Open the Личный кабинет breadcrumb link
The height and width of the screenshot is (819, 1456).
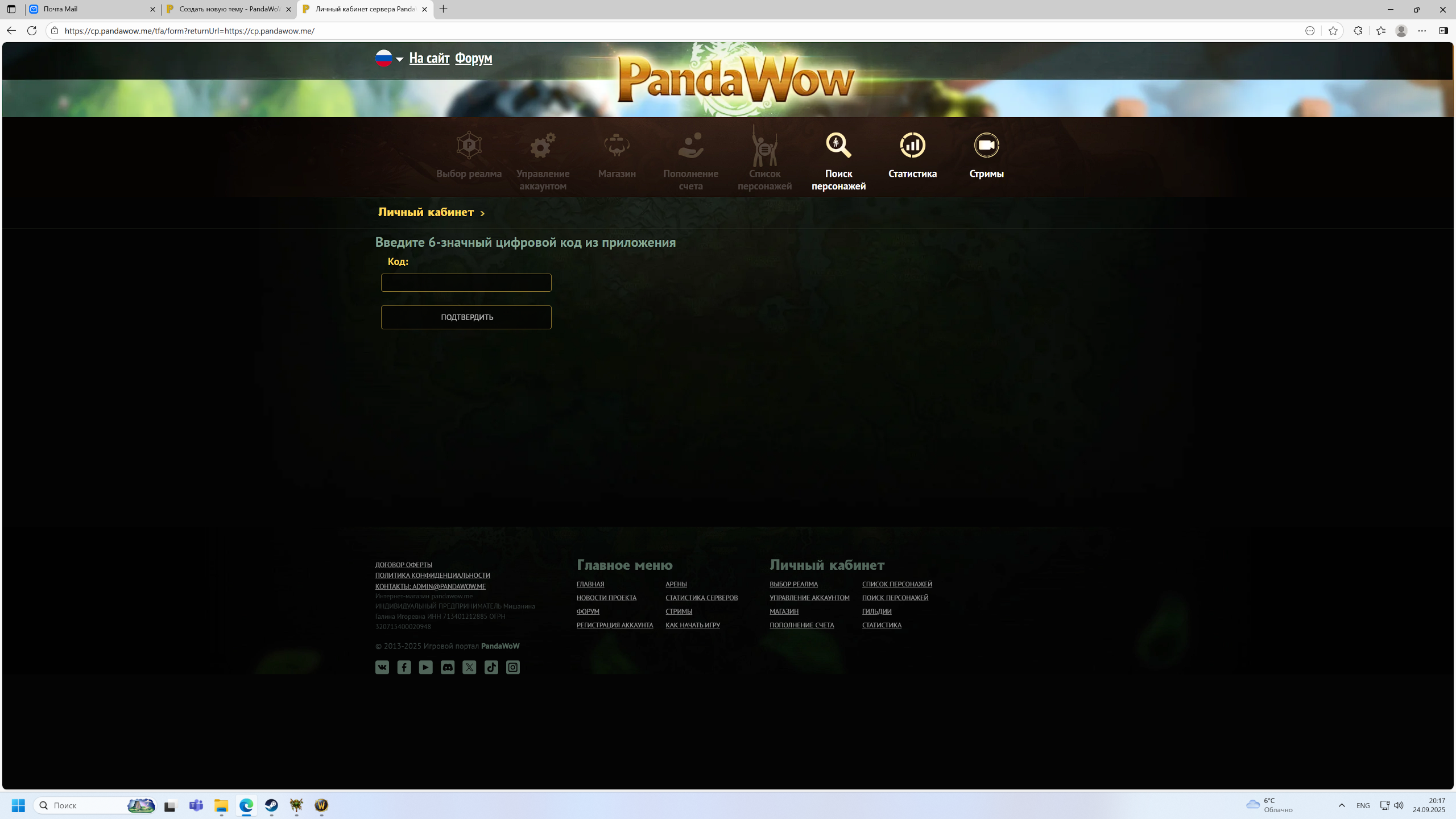[426, 212]
